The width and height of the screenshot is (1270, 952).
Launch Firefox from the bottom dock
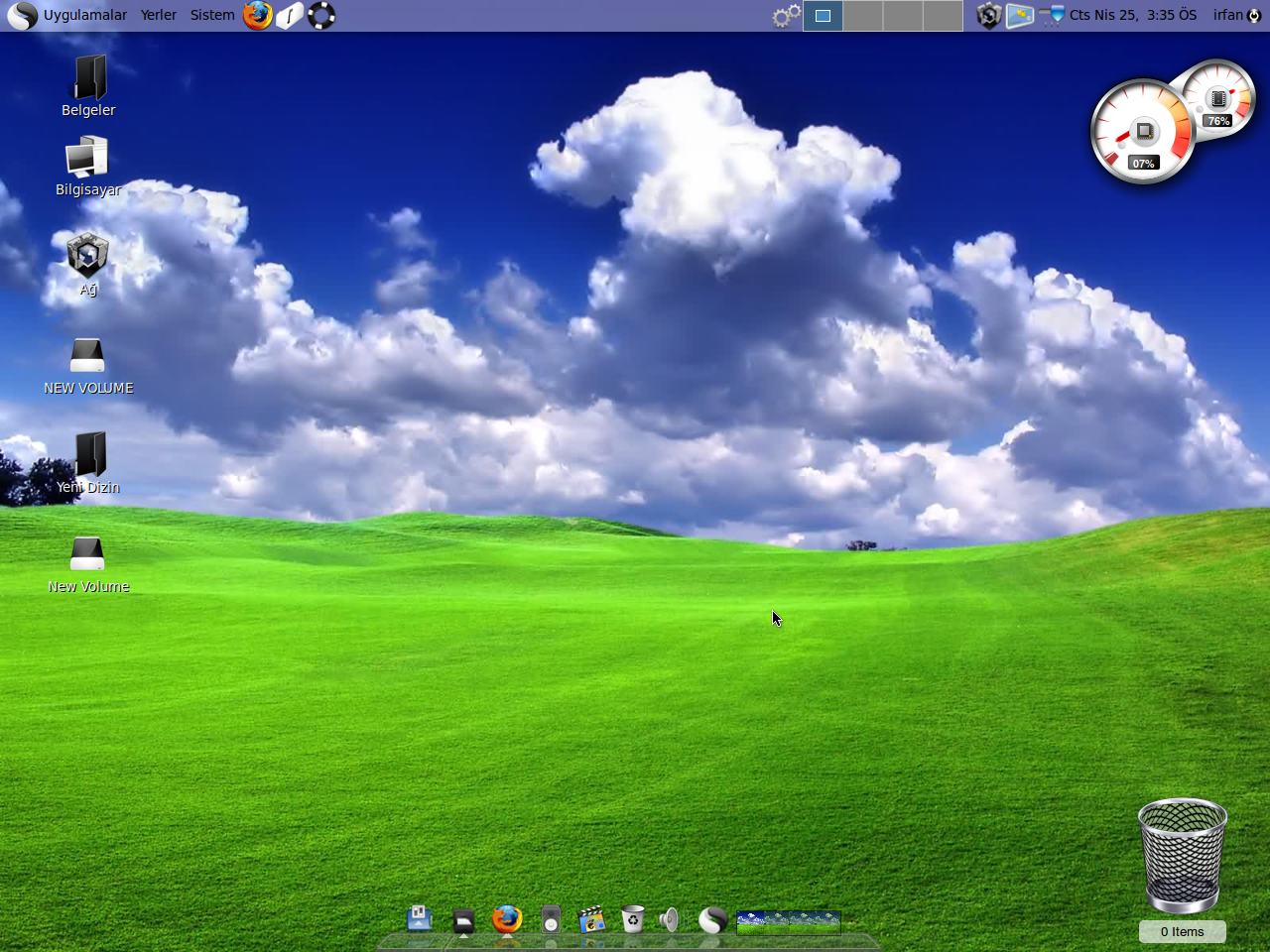click(x=507, y=919)
